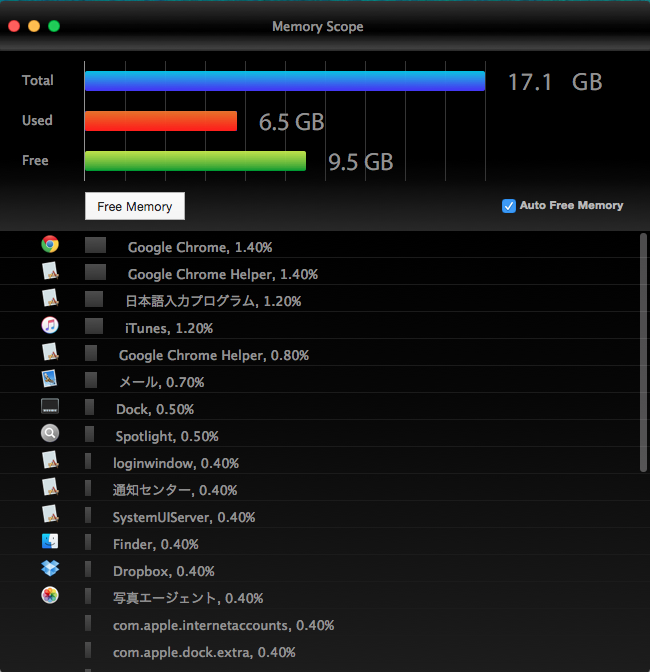Click the icon beside Google Chrome Helper, 0.80%
The height and width of the screenshot is (672, 650).
click(50, 352)
